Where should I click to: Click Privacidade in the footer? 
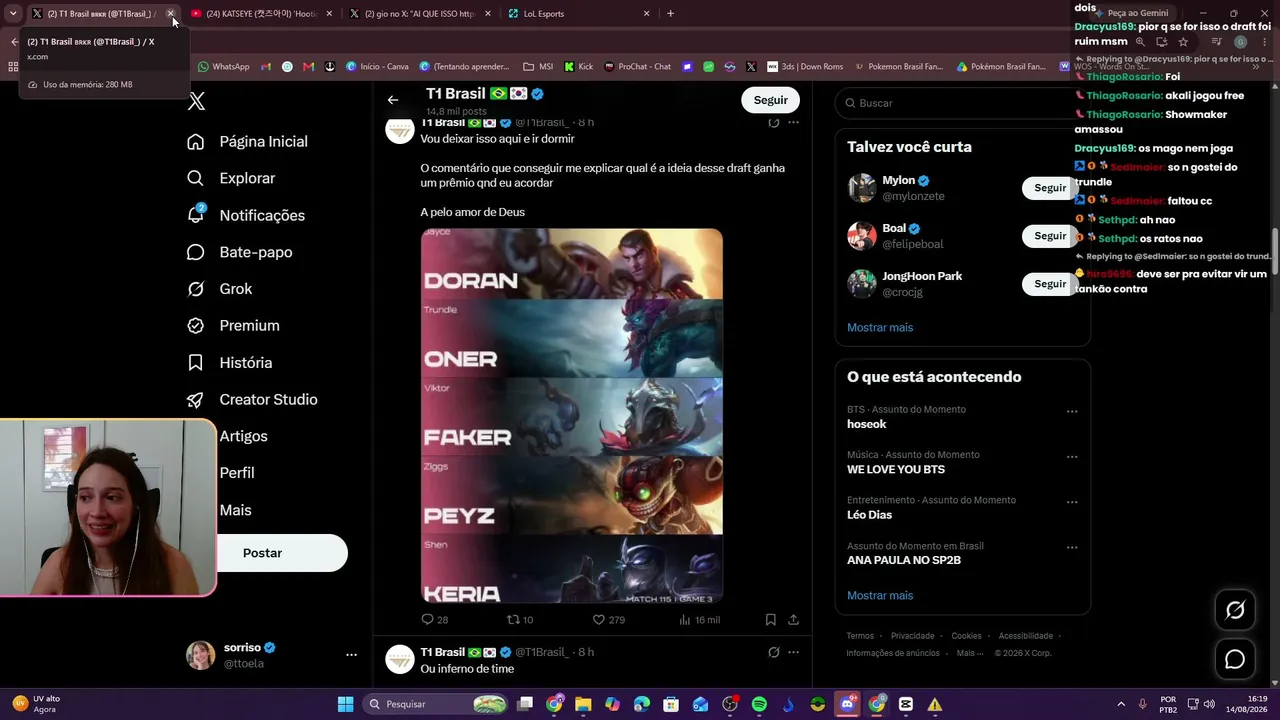click(912, 636)
